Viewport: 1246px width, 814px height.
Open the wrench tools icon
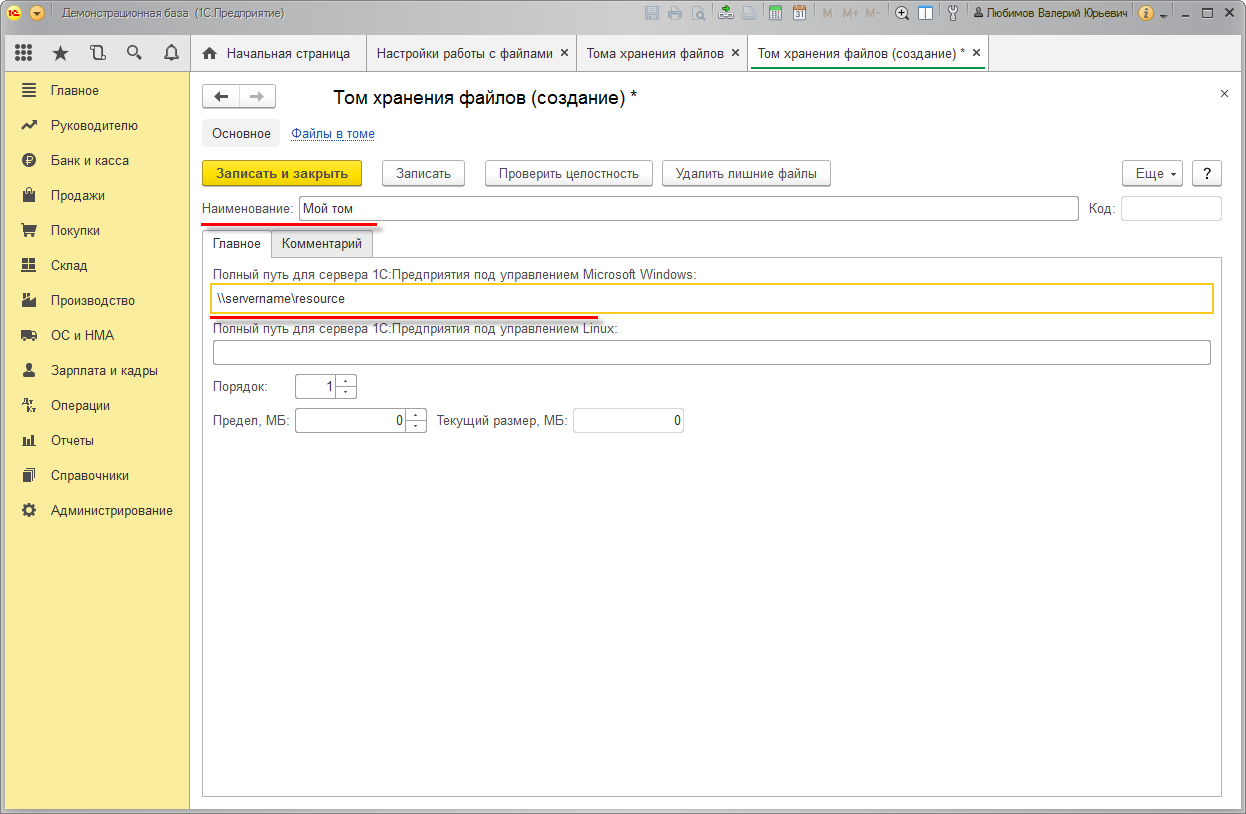[952, 13]
